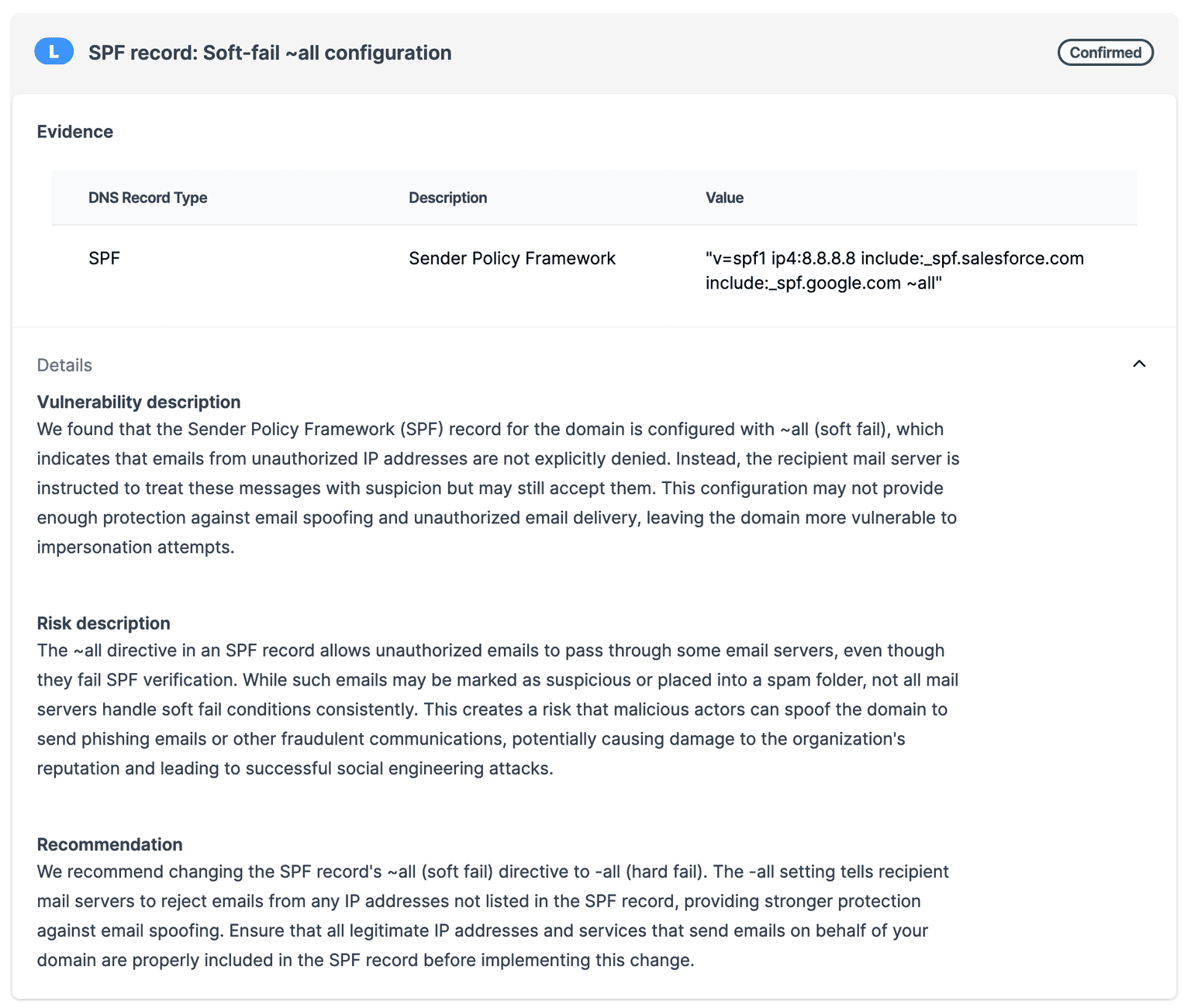Click the blue L severity badge
1191x1008 pixels.
(54, 52)
